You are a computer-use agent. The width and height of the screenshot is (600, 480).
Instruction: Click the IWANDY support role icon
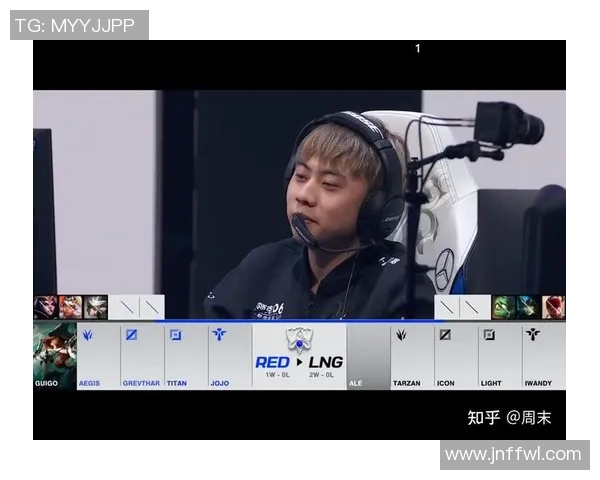532,335
